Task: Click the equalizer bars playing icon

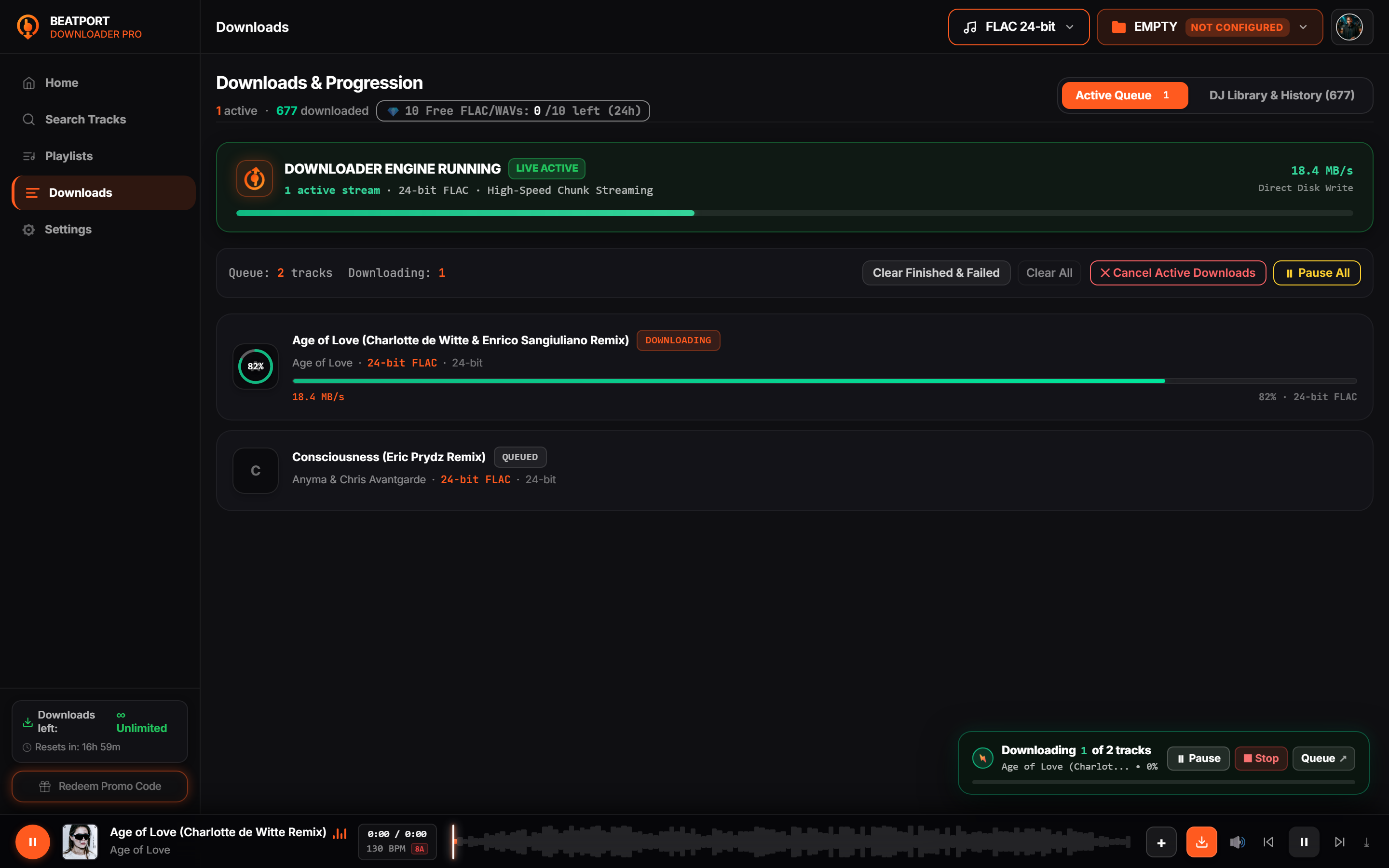Action: click(x=340, y=833)
